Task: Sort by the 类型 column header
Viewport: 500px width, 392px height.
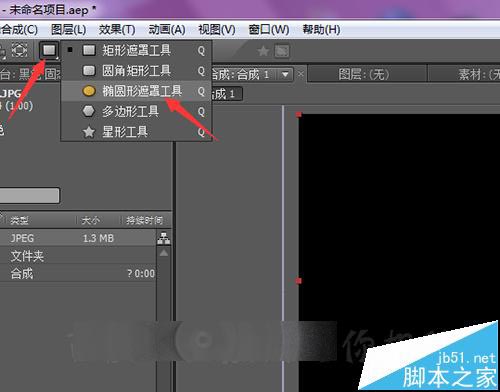Action: [x=19, y=220]
